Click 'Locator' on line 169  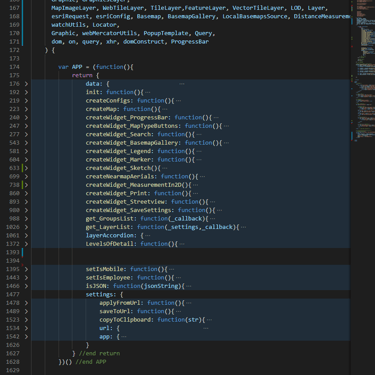104,25
